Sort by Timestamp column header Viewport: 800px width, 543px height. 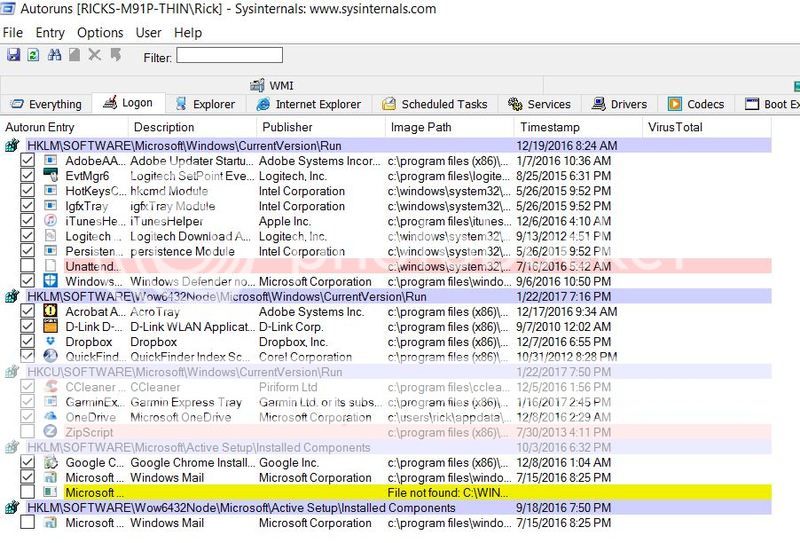click(x=578, y=127)
